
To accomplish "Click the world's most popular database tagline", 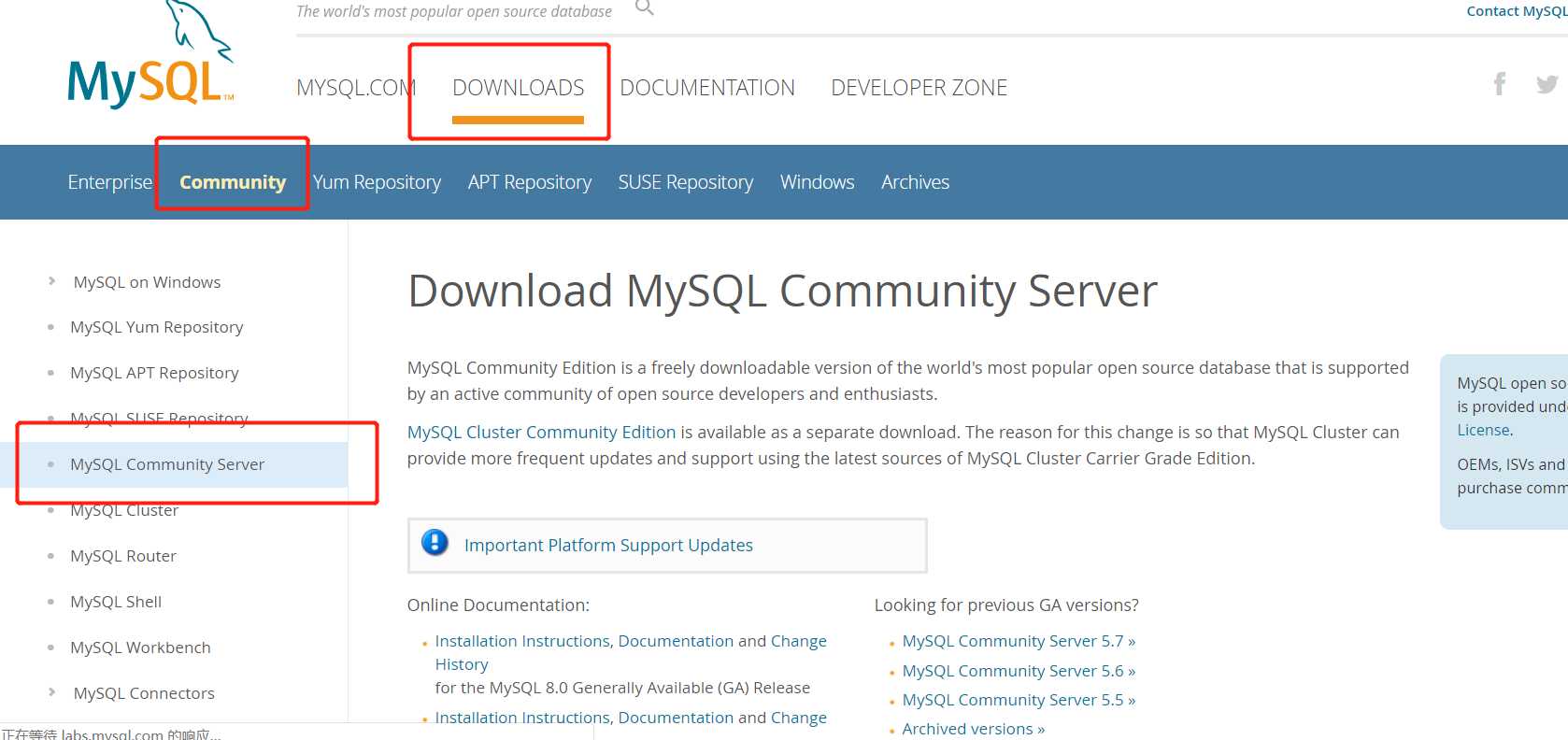I will pos(454,11).
